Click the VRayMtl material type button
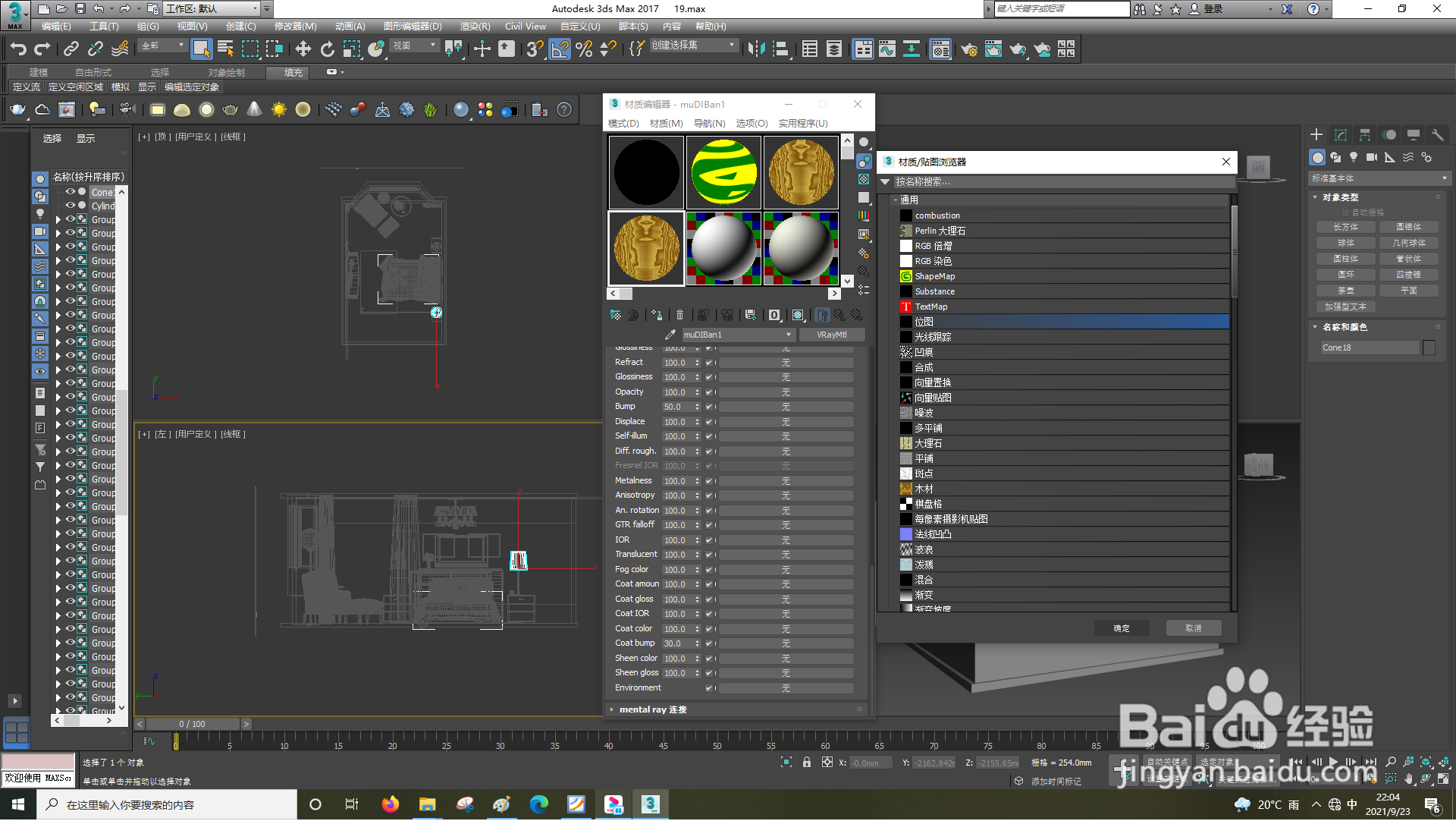 (831, 335)
